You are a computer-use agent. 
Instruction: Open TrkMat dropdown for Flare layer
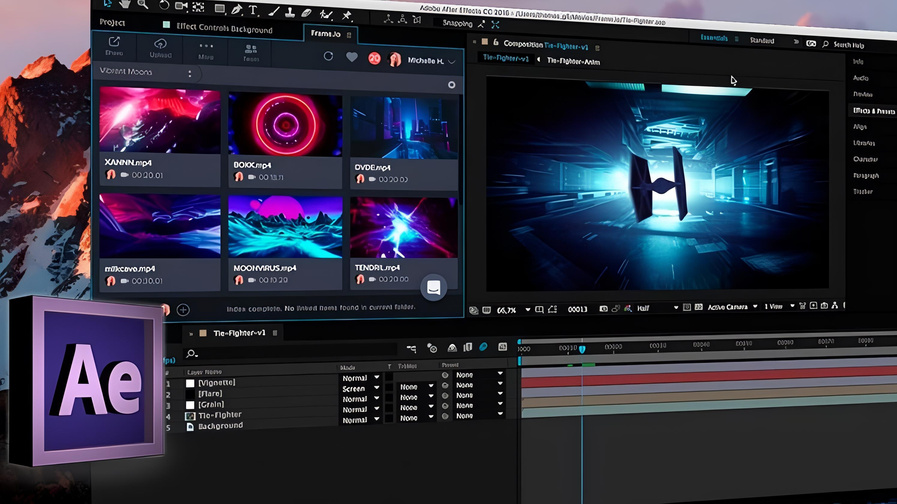tap(416, 387)
